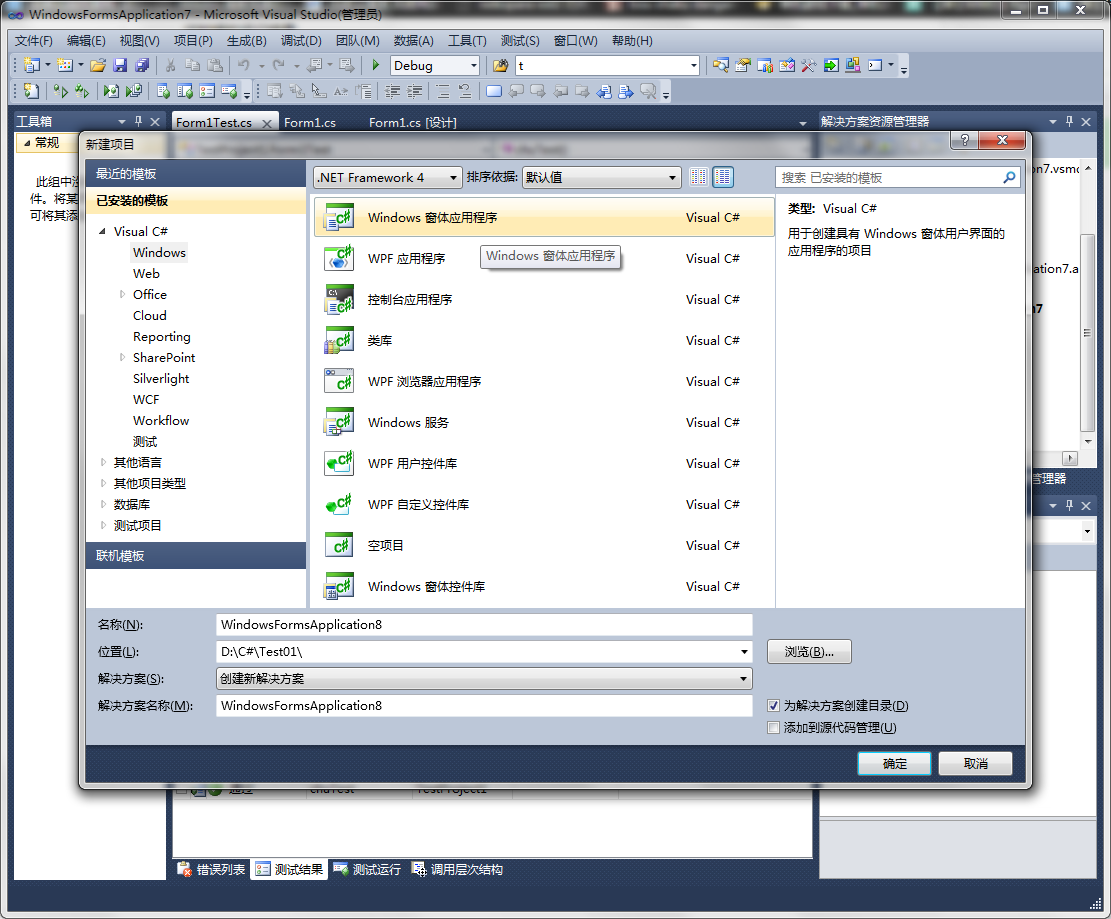Select the Windows 服务 template
1111x919 pixels.
pos(543,422)
